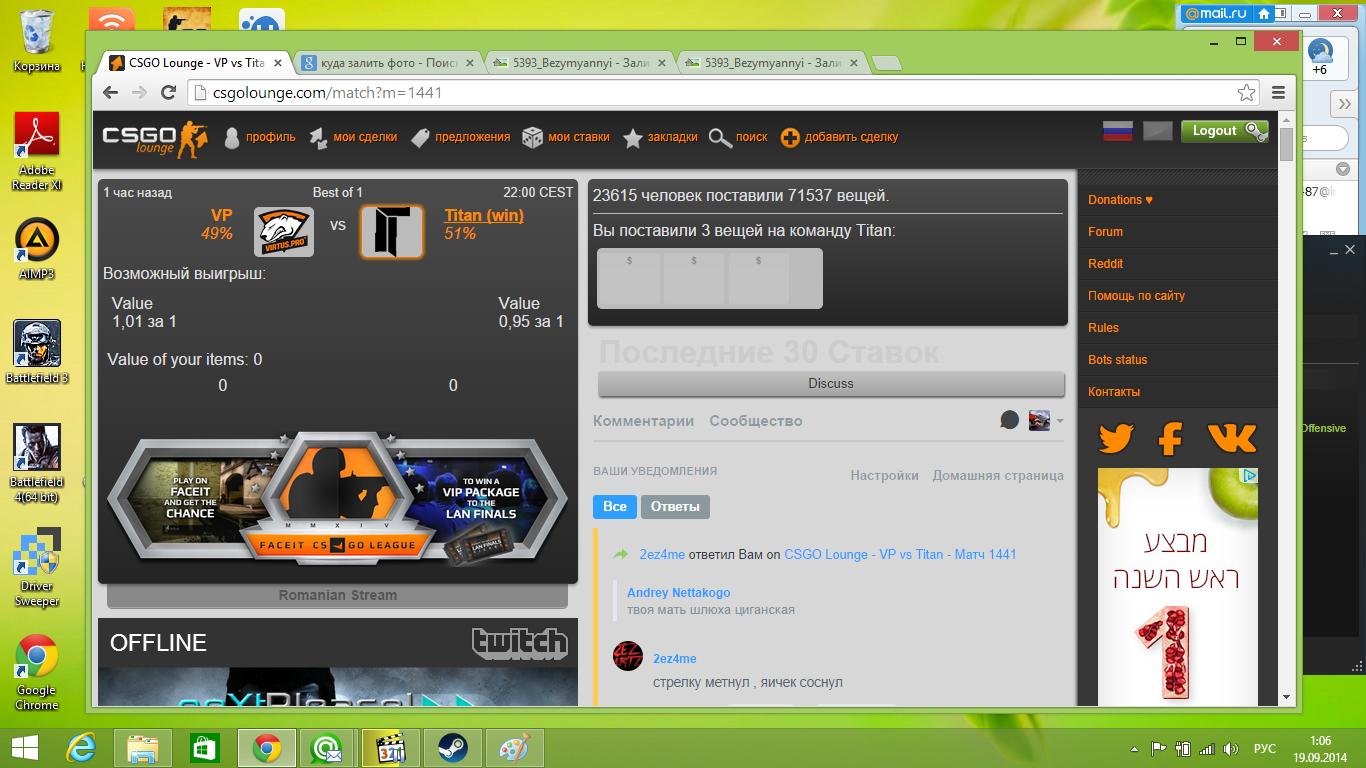Click the предложения tag icon
Screen dimensions: 1366x768
[x=420, y=138]
